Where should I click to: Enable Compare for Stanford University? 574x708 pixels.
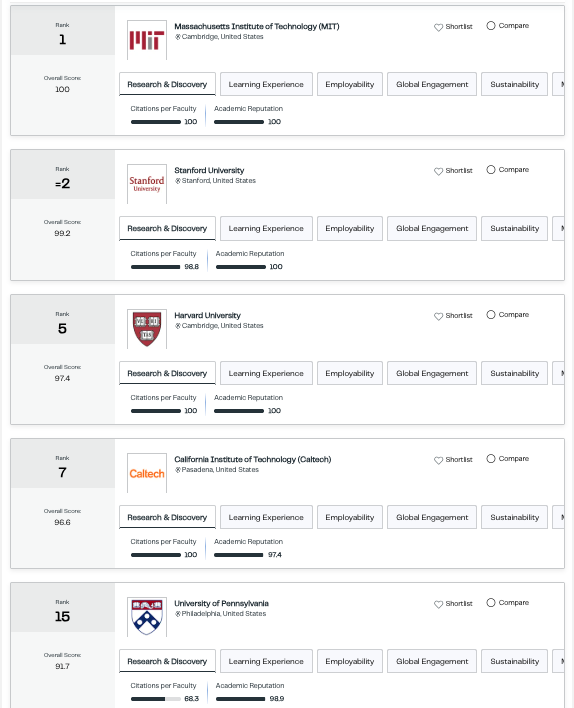click(x=491, y=170)
